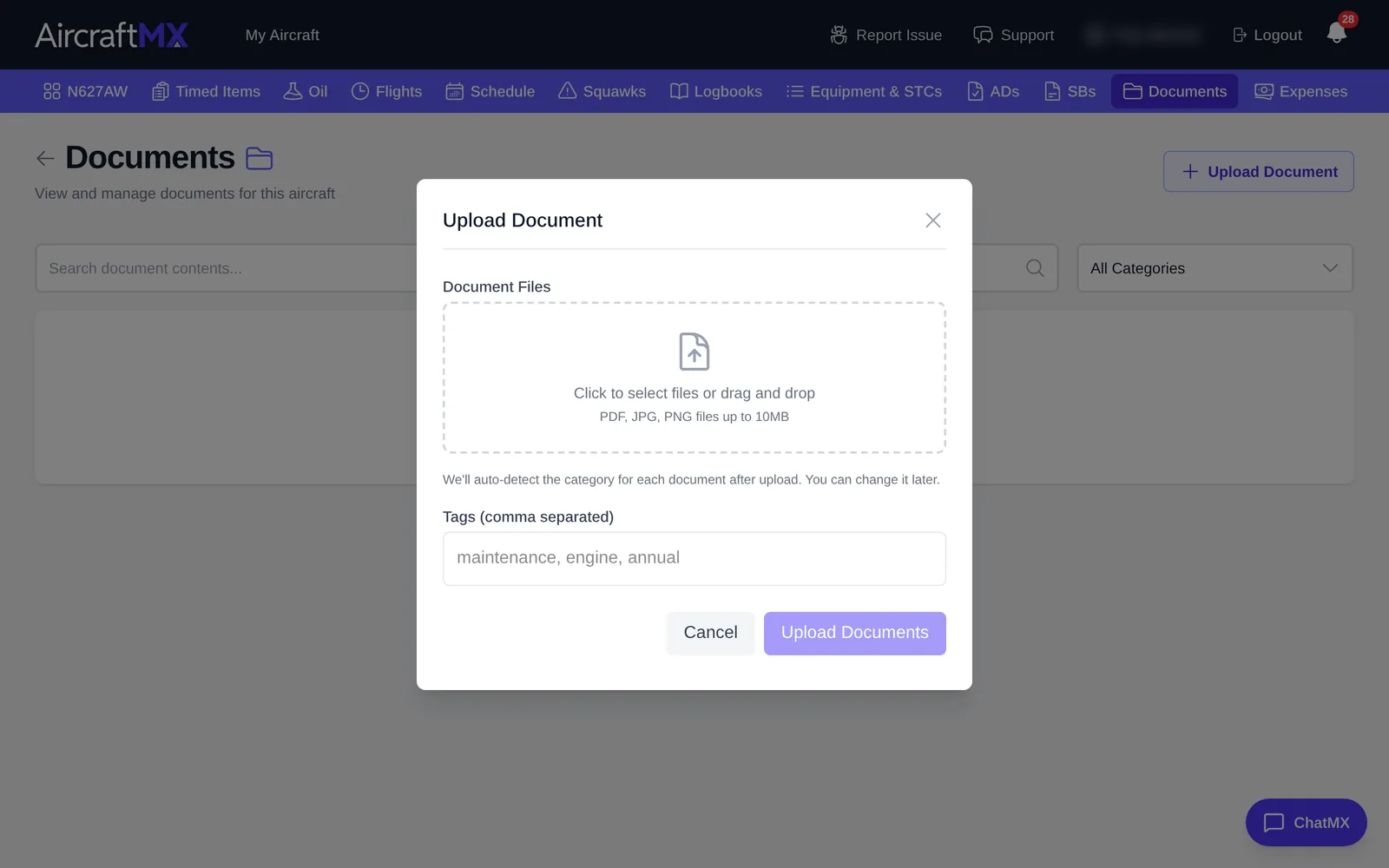Screen dimensions: 1389x868
Task: Click the plus icon on Upload Document
Action: [x=1190, y=172]
